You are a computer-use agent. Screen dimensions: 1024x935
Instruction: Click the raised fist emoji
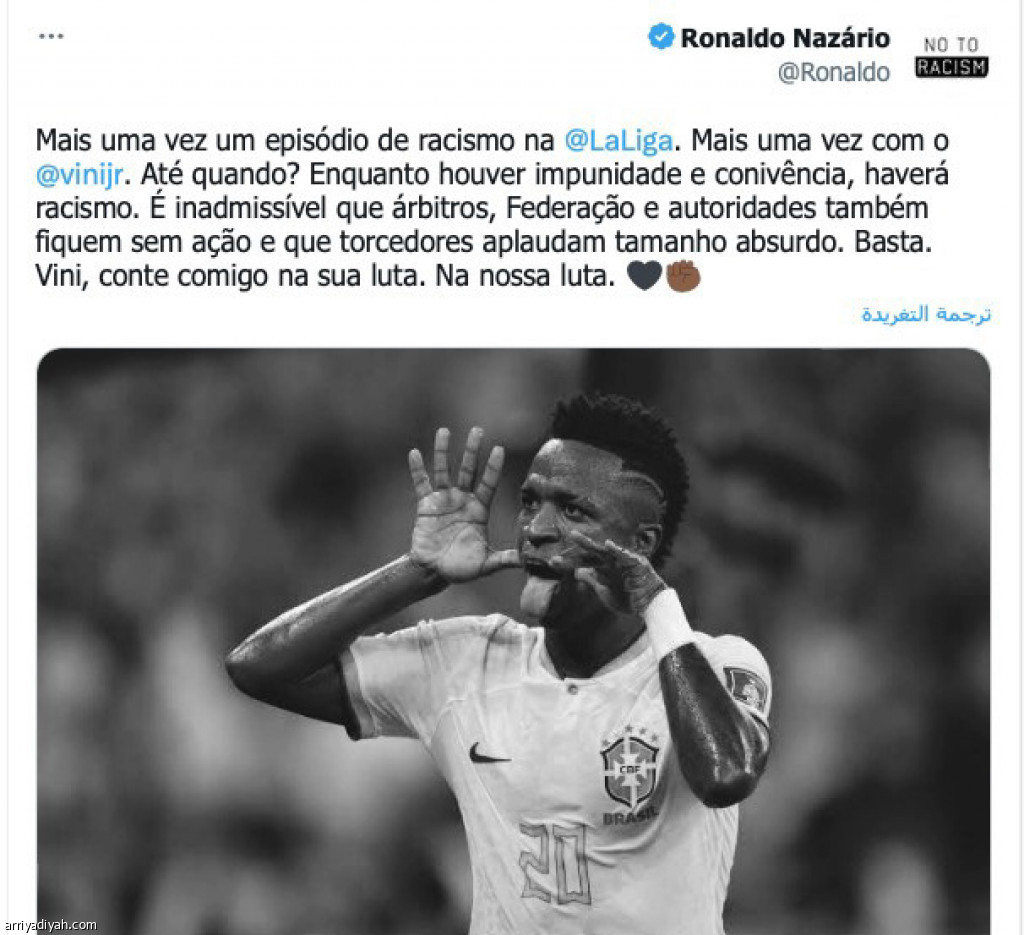[683, 276]
